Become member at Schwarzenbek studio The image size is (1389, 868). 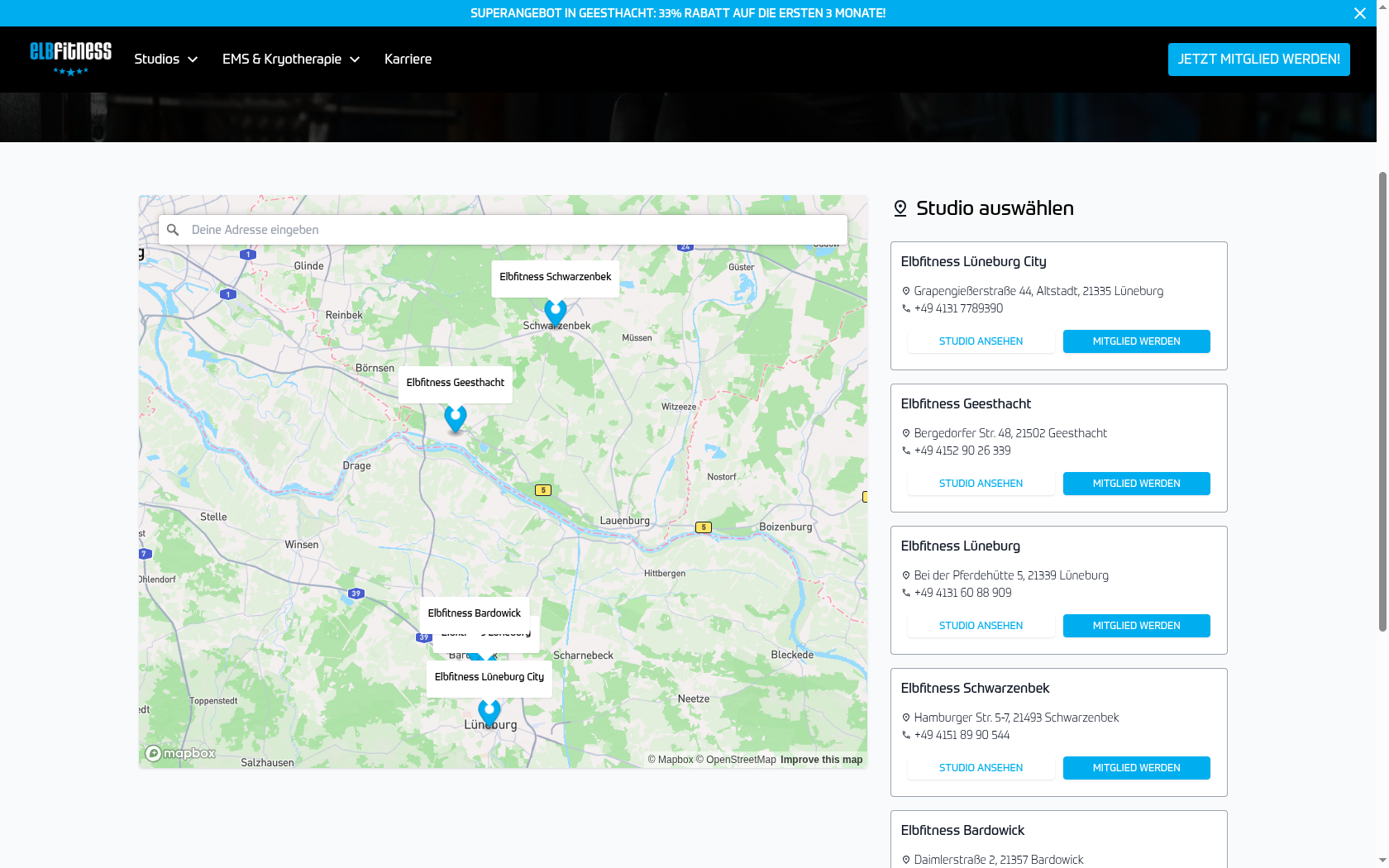click(1137, 768)
